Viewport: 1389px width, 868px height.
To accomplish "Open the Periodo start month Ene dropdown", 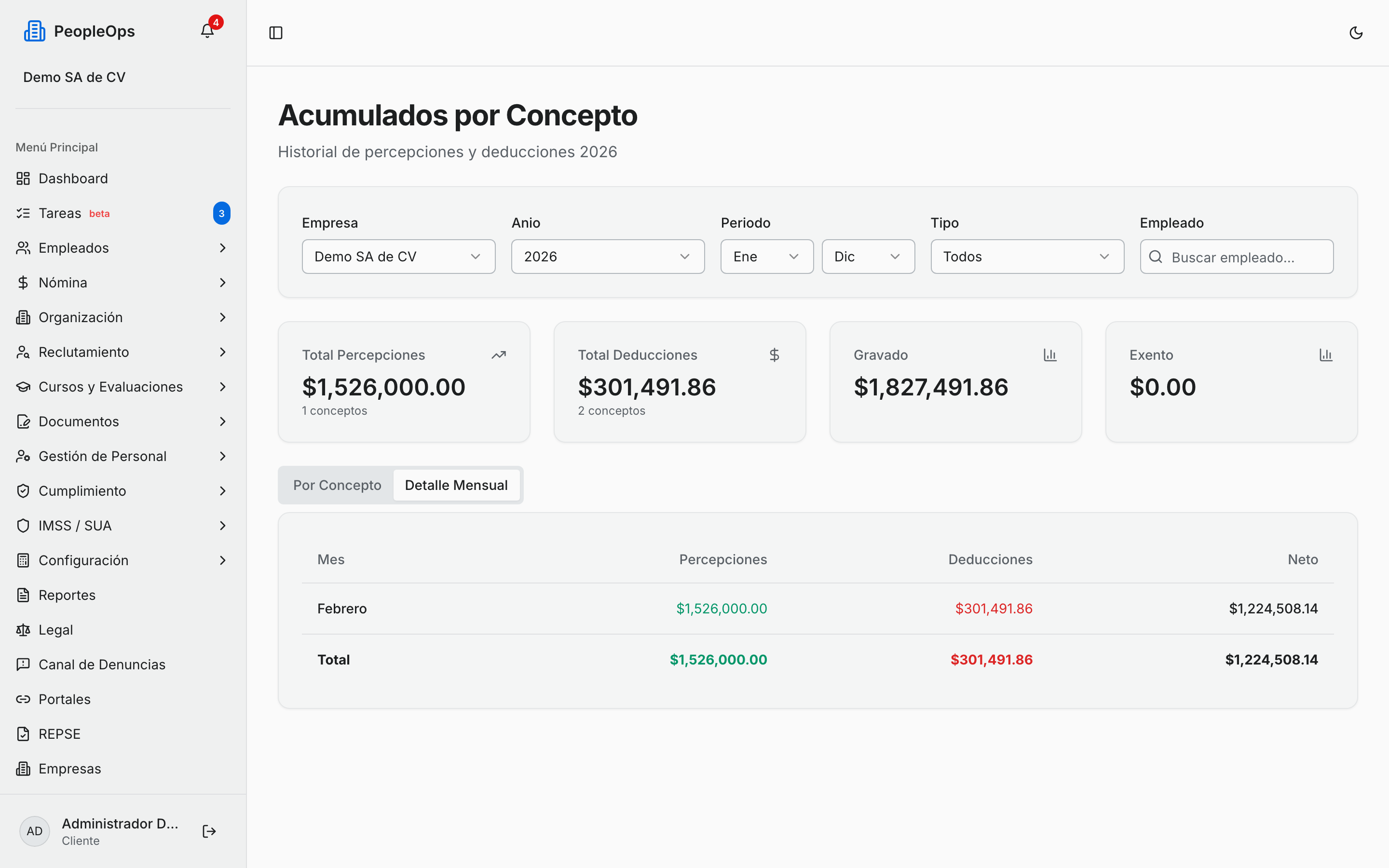I will point(767,257).
